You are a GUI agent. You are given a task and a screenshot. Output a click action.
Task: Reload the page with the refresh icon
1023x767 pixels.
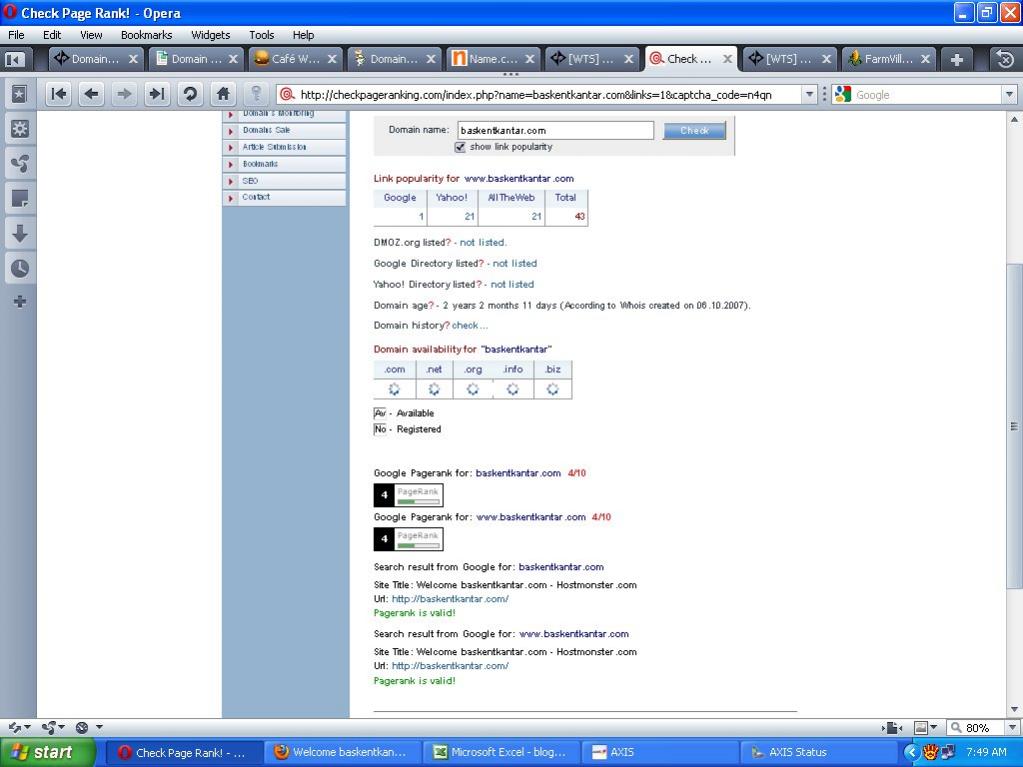click(190, 95)
